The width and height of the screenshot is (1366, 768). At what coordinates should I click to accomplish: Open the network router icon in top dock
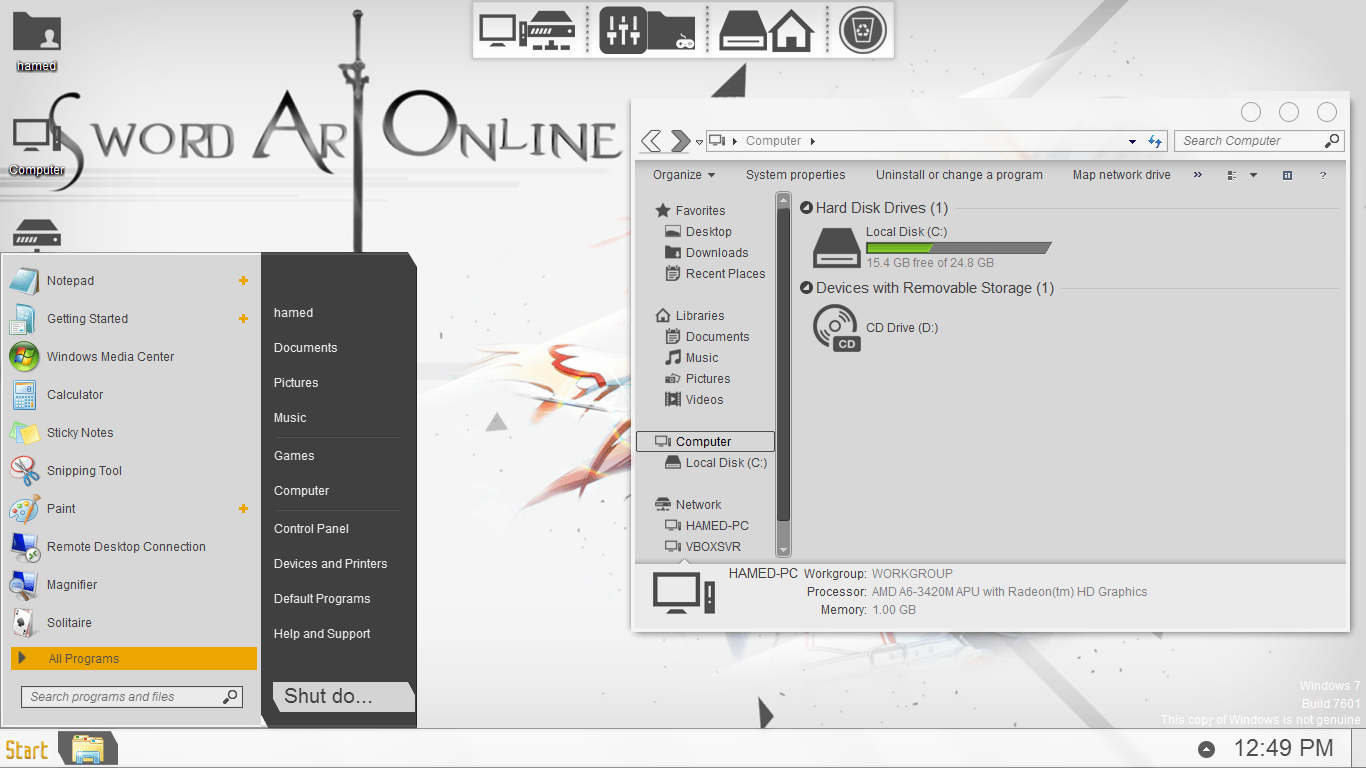(x=552, y=31)
